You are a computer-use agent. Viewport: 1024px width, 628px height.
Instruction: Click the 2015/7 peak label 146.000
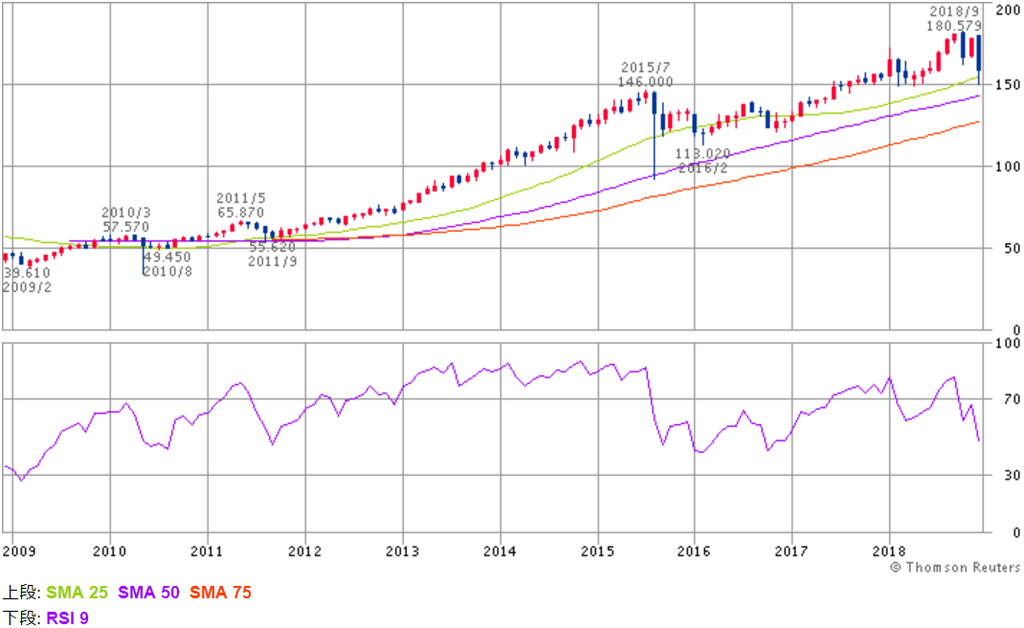tap(645, 82)
